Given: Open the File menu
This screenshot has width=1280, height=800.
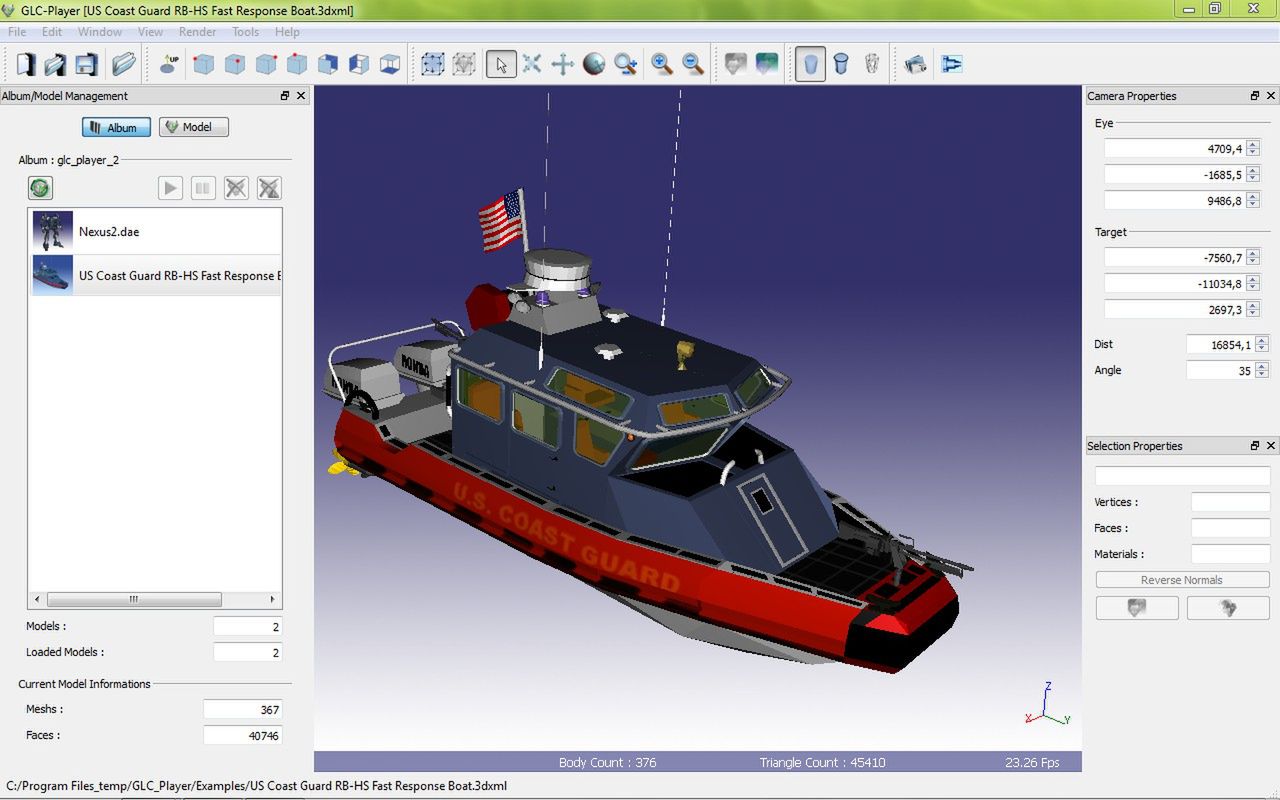Looking at the screenshot, I should (x=17, y=32).
